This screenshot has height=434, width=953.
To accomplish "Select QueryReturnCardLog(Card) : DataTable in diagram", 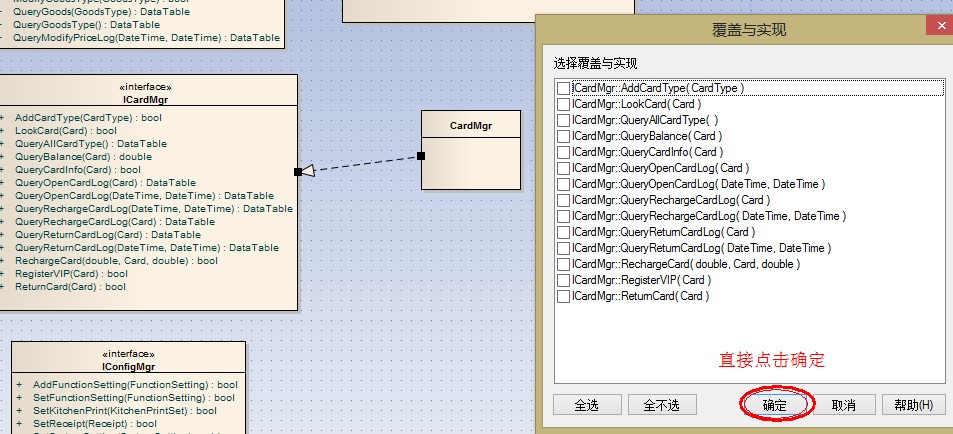I will (x=108, y=235).
